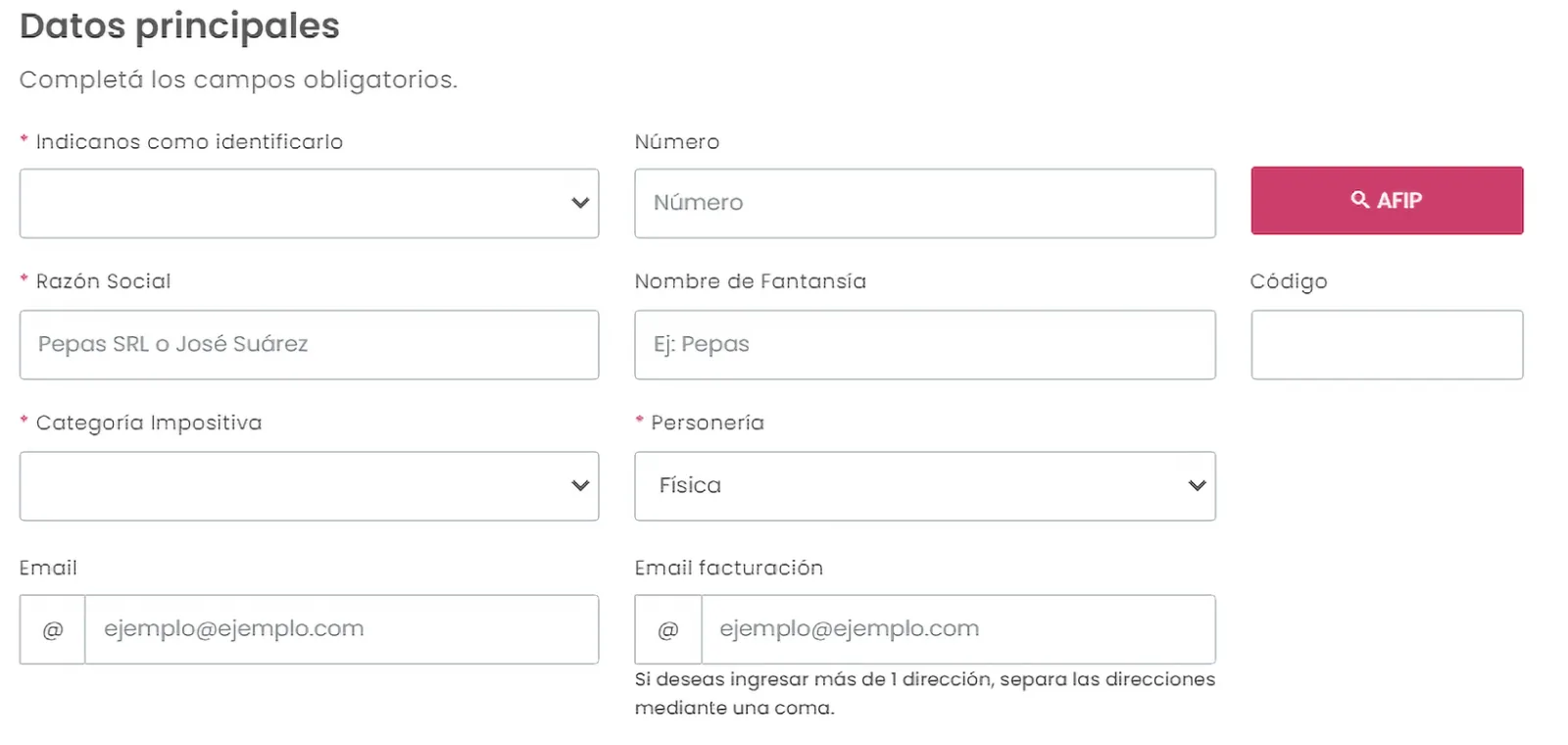1568x745 pixels.
Task: Focus the empty Código field
Action: pyautogui.click(x=1386, y=345)
